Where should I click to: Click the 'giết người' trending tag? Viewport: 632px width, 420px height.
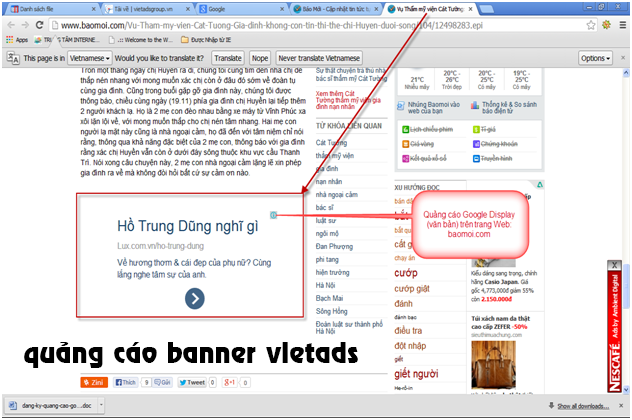pos(416,374)
